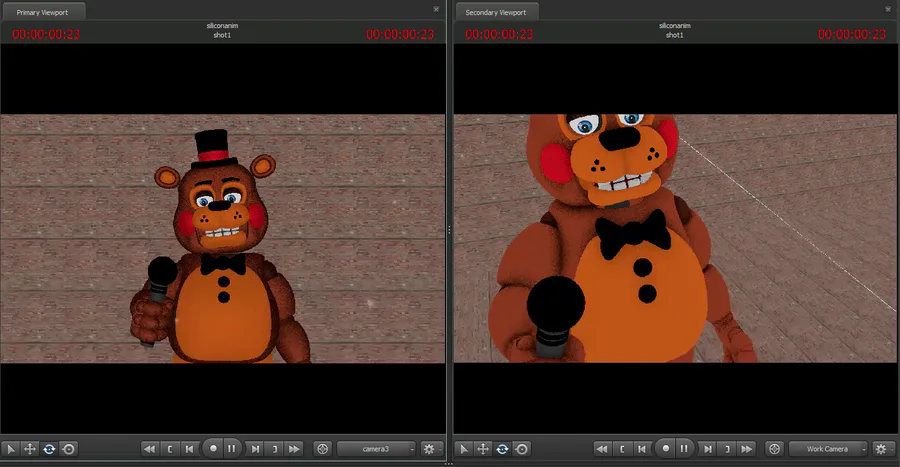Image resolution: width=900 pixels, height=467 pixels.
Task: Jump to first frame in Primary Viewport
Action: click(150, 449)
